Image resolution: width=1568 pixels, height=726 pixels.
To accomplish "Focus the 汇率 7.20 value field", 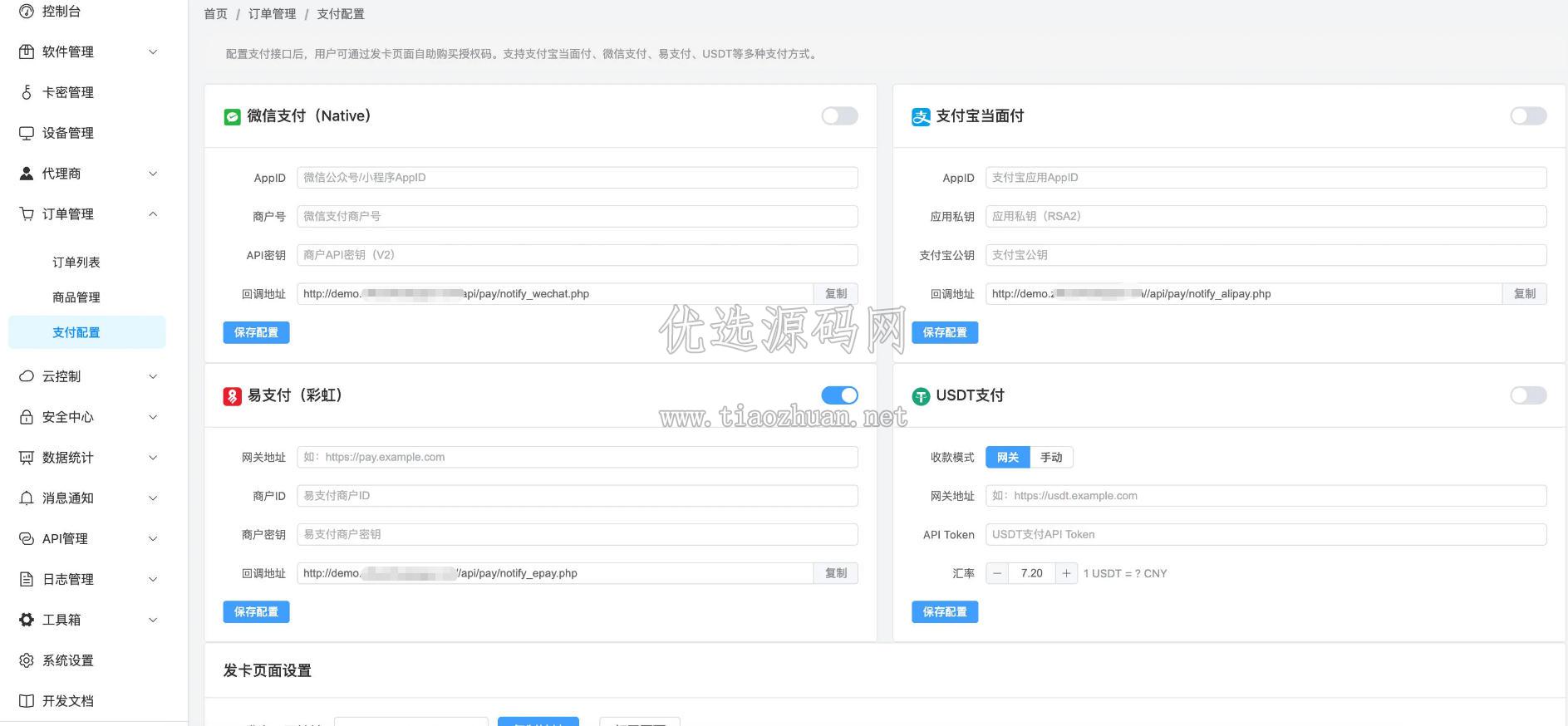I will 1031,573.
